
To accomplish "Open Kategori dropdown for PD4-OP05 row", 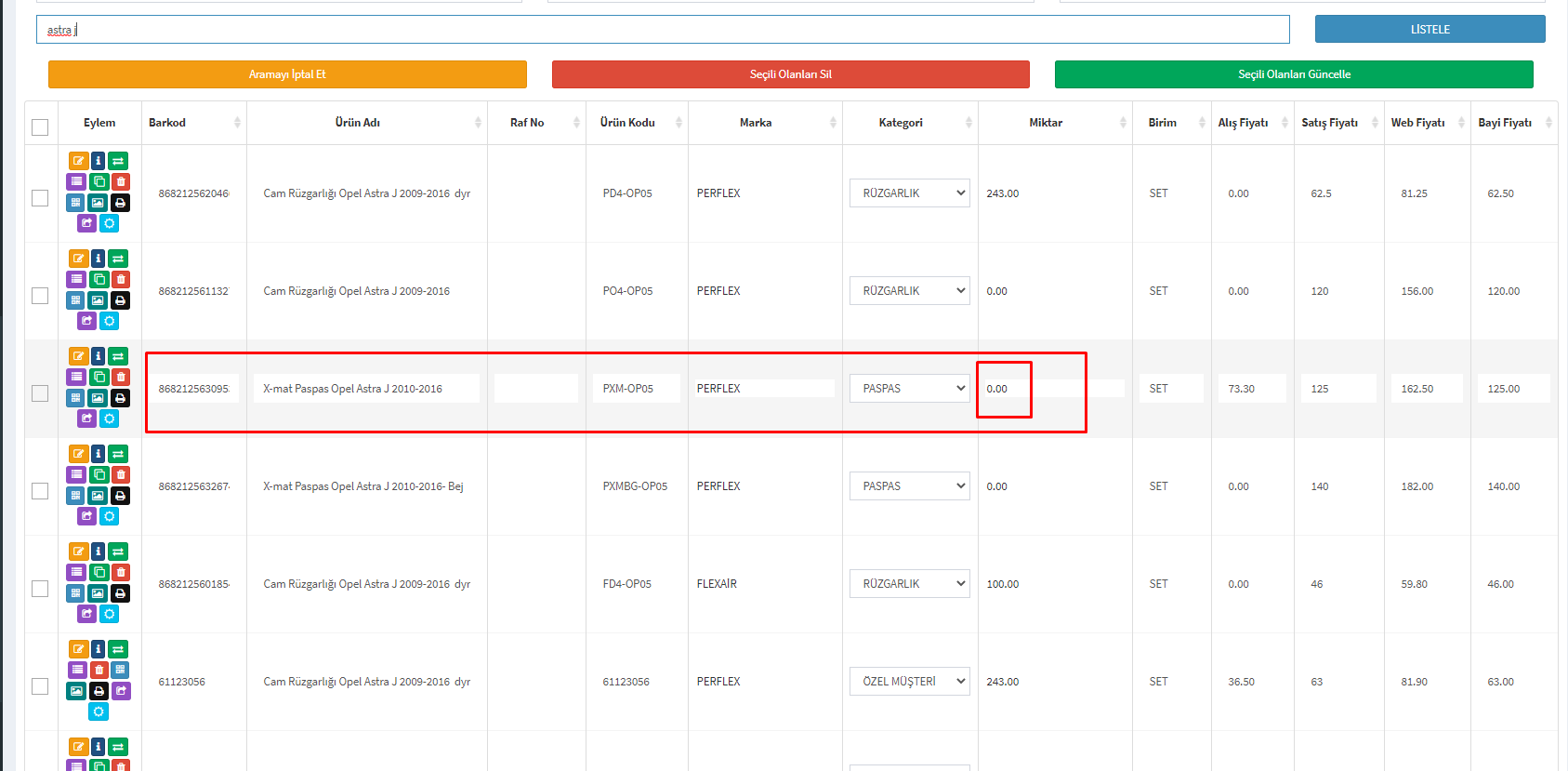I will [x=909, y=193].
